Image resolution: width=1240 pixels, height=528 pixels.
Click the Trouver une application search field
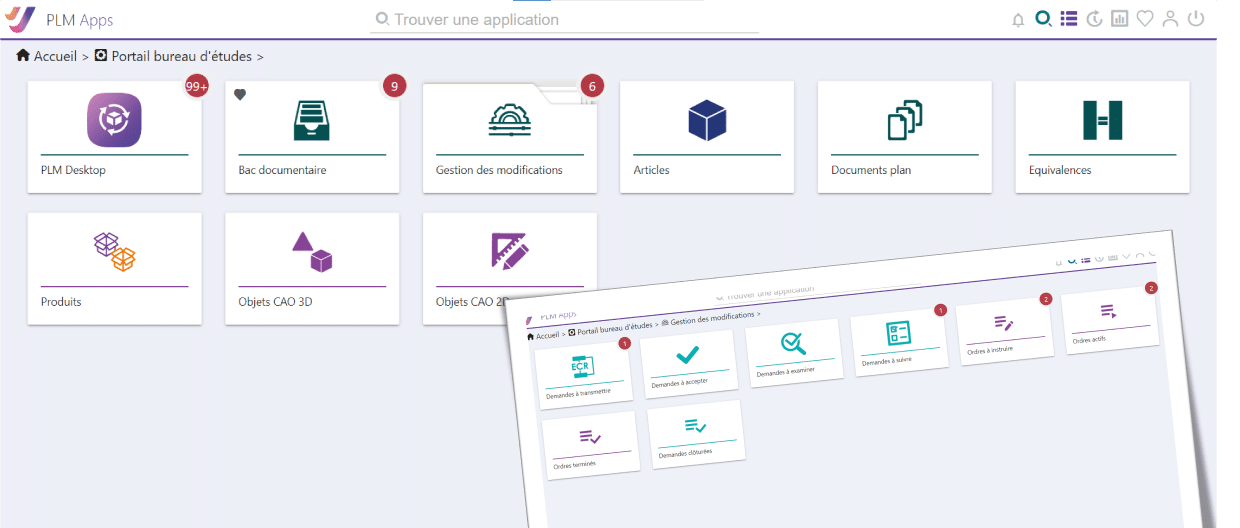tap(565, 20)
